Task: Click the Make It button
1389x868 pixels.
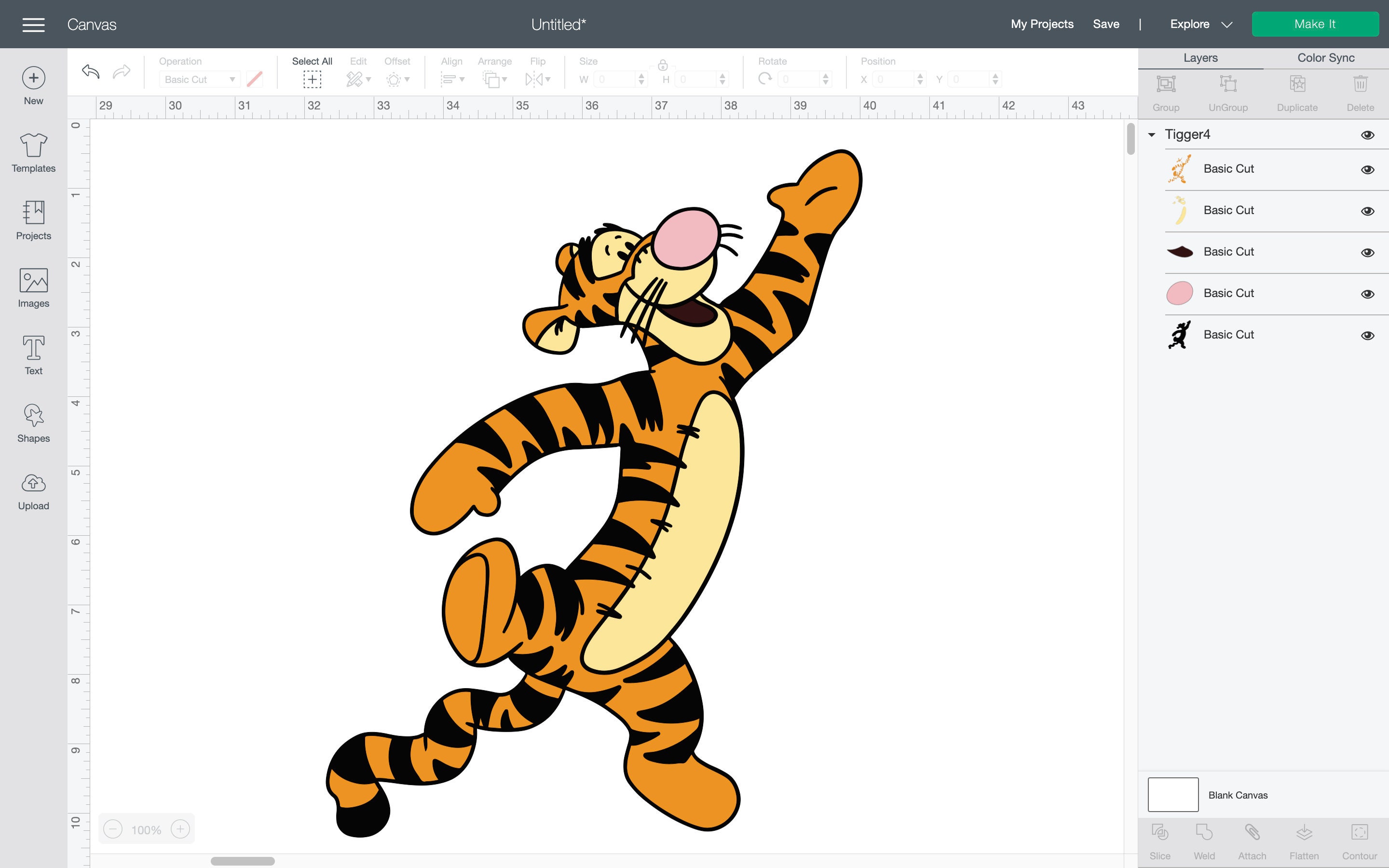Action: [1316, 24]
